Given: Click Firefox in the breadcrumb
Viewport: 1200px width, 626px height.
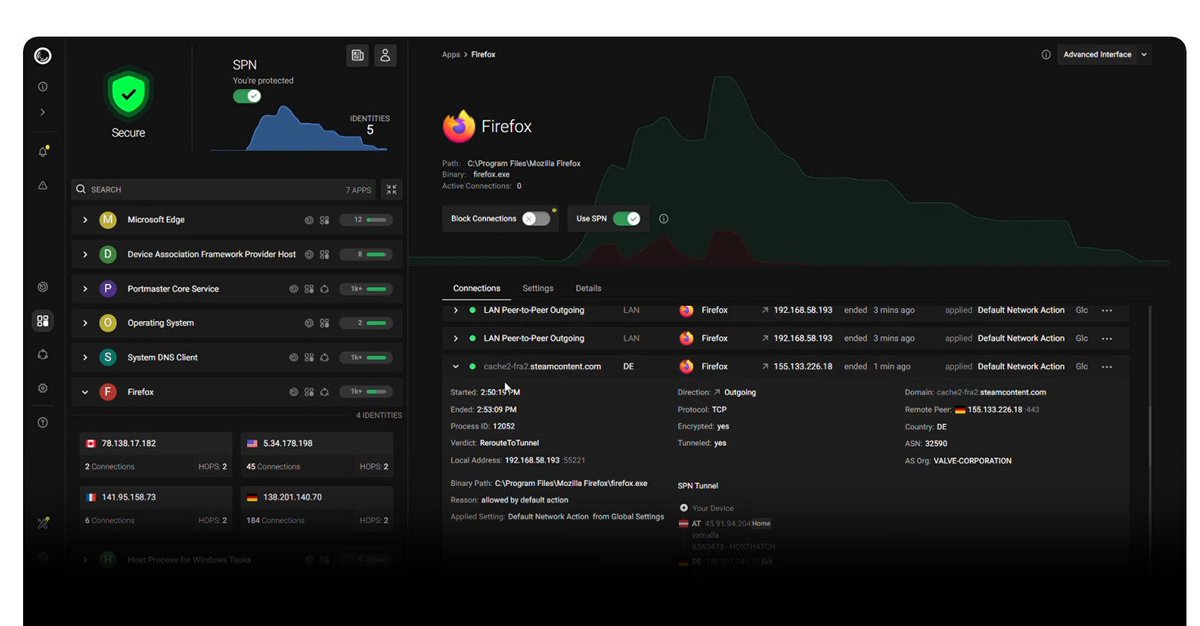Looking at the screenshot, I should point(483,55).
